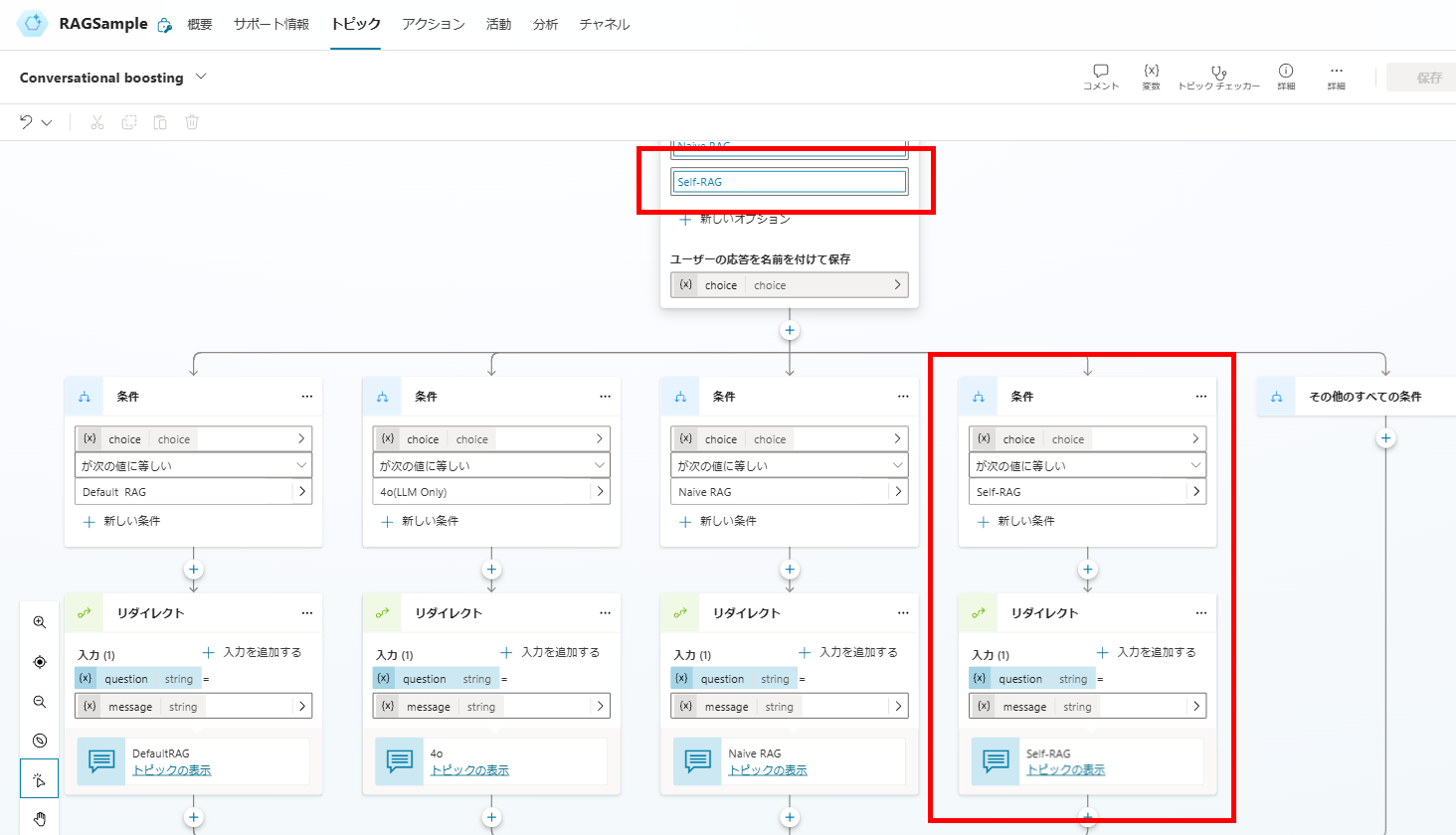This screenshot has width=1456, height=835.
Task: Open the トピック チェッカー (topic checker)
Action: pyautogui.click(x=1219, y=77)
